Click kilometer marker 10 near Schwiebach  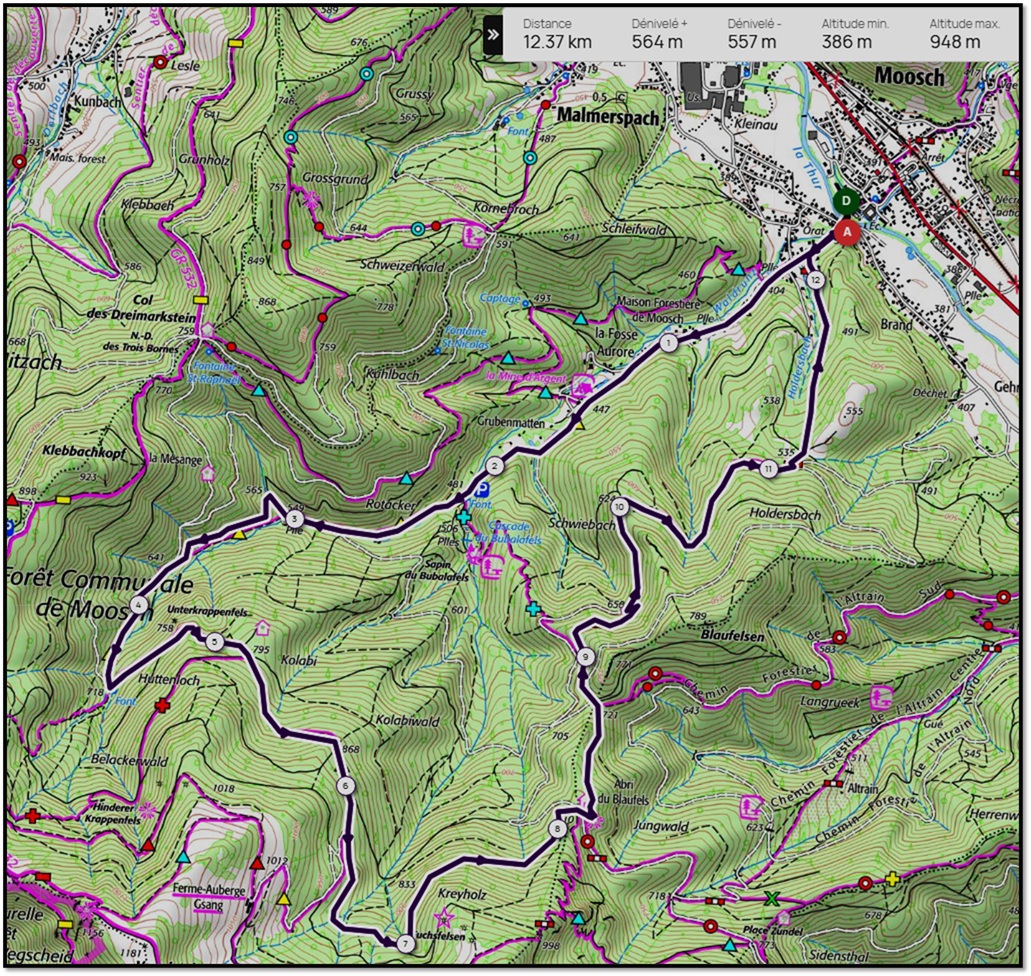point(620,507)
